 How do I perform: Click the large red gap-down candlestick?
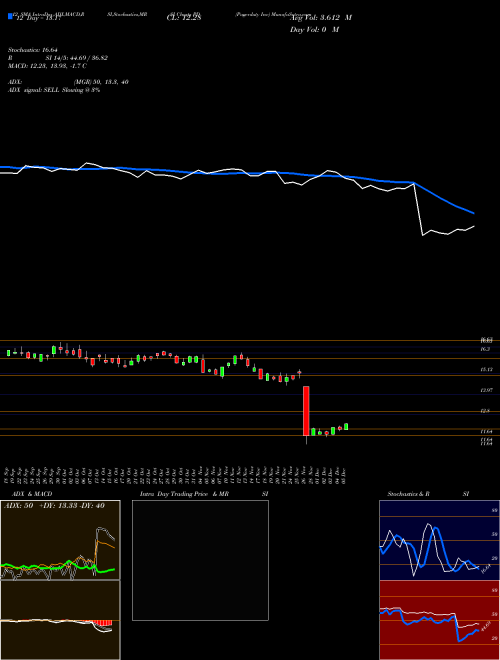[306, 411]
